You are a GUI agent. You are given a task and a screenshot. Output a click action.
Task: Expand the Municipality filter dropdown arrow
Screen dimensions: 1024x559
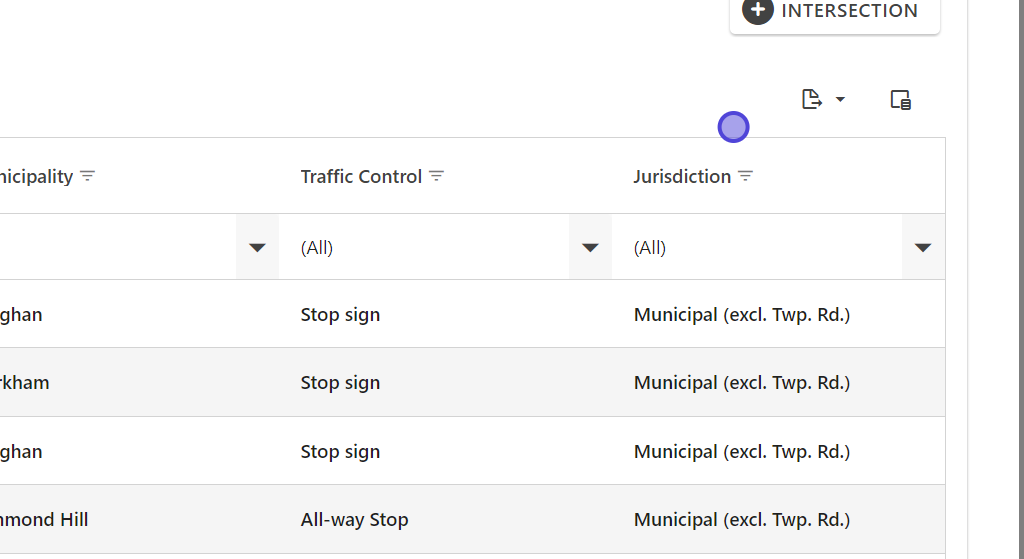click(257, 247)
